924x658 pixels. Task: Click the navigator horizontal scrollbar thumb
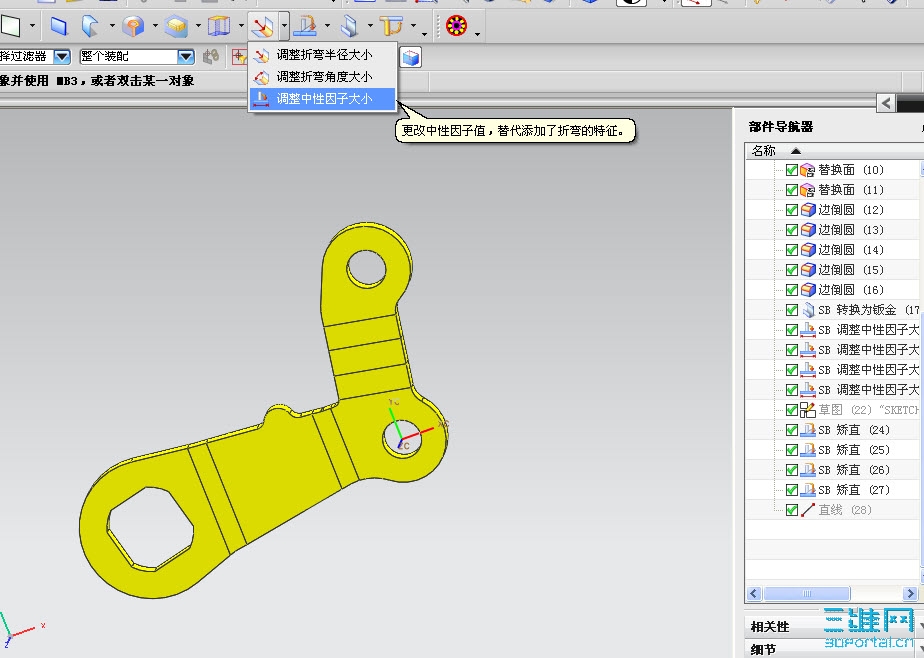(x=807, y=593)
